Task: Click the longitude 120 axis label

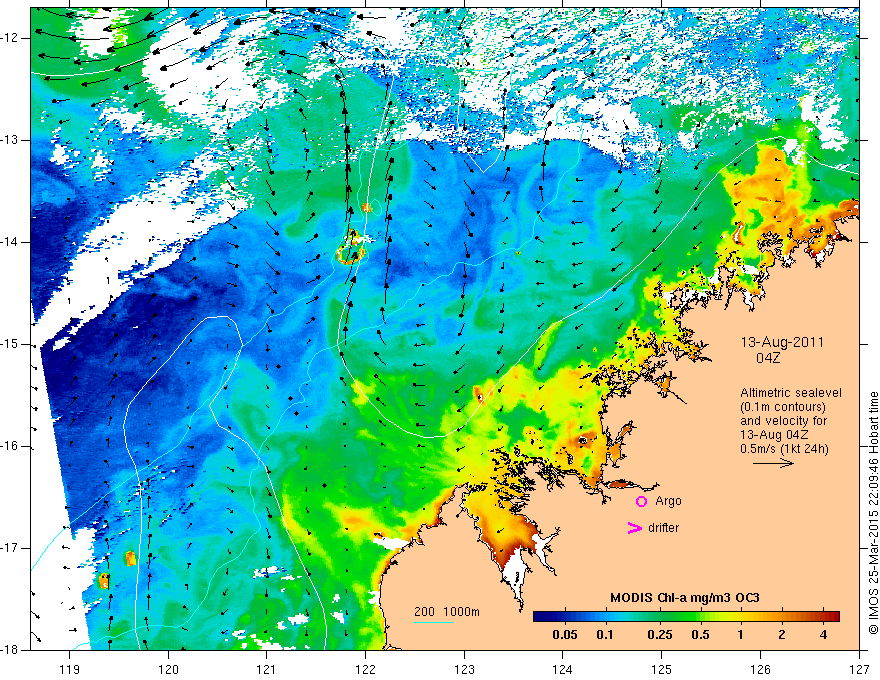Action: [168, 670]
